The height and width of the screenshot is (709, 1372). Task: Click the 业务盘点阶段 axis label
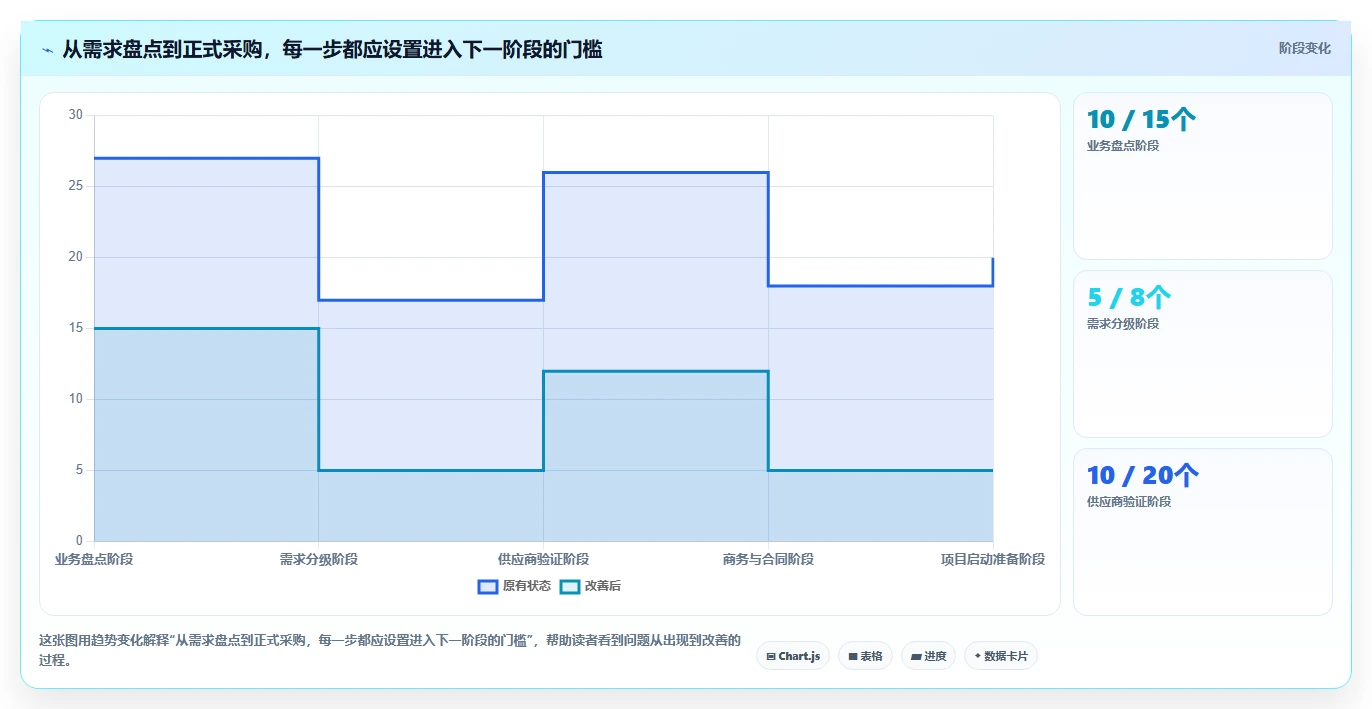(x=94, y=559)
